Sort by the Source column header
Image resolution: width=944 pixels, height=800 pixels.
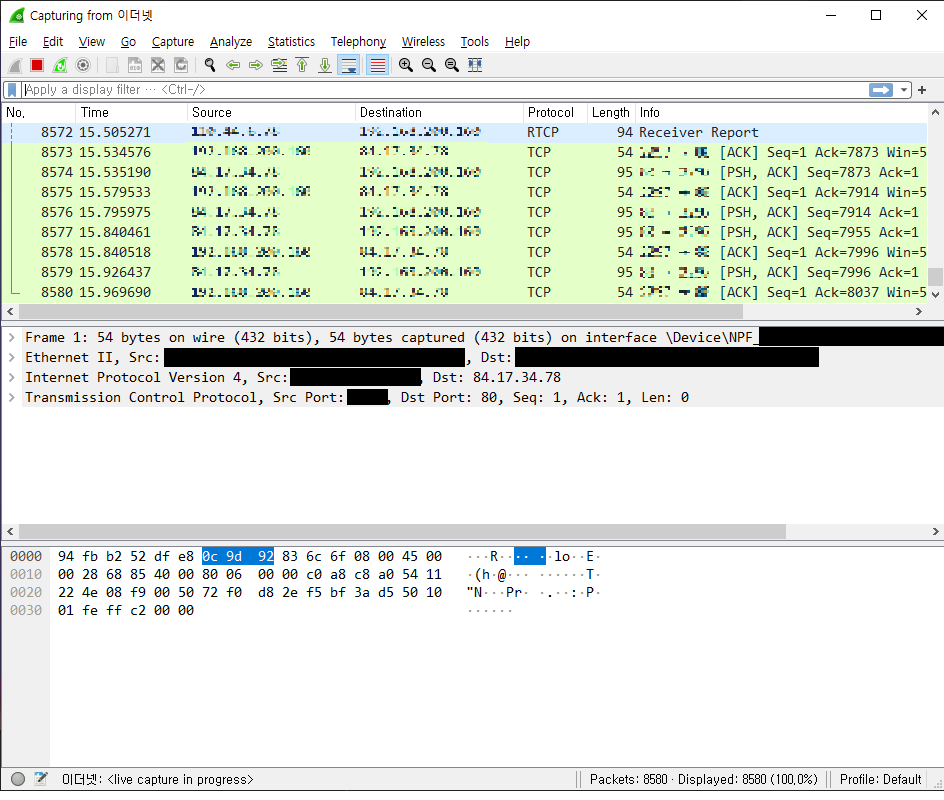(x=272, y=113)
